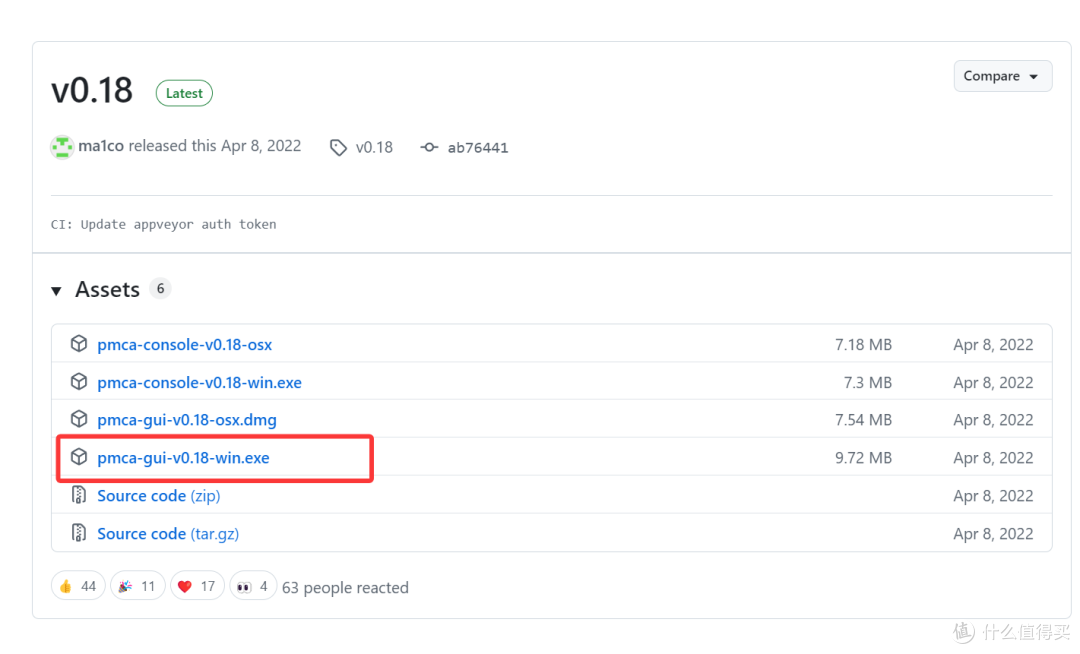Click the commit icon beside ab76441

point(429,147)
